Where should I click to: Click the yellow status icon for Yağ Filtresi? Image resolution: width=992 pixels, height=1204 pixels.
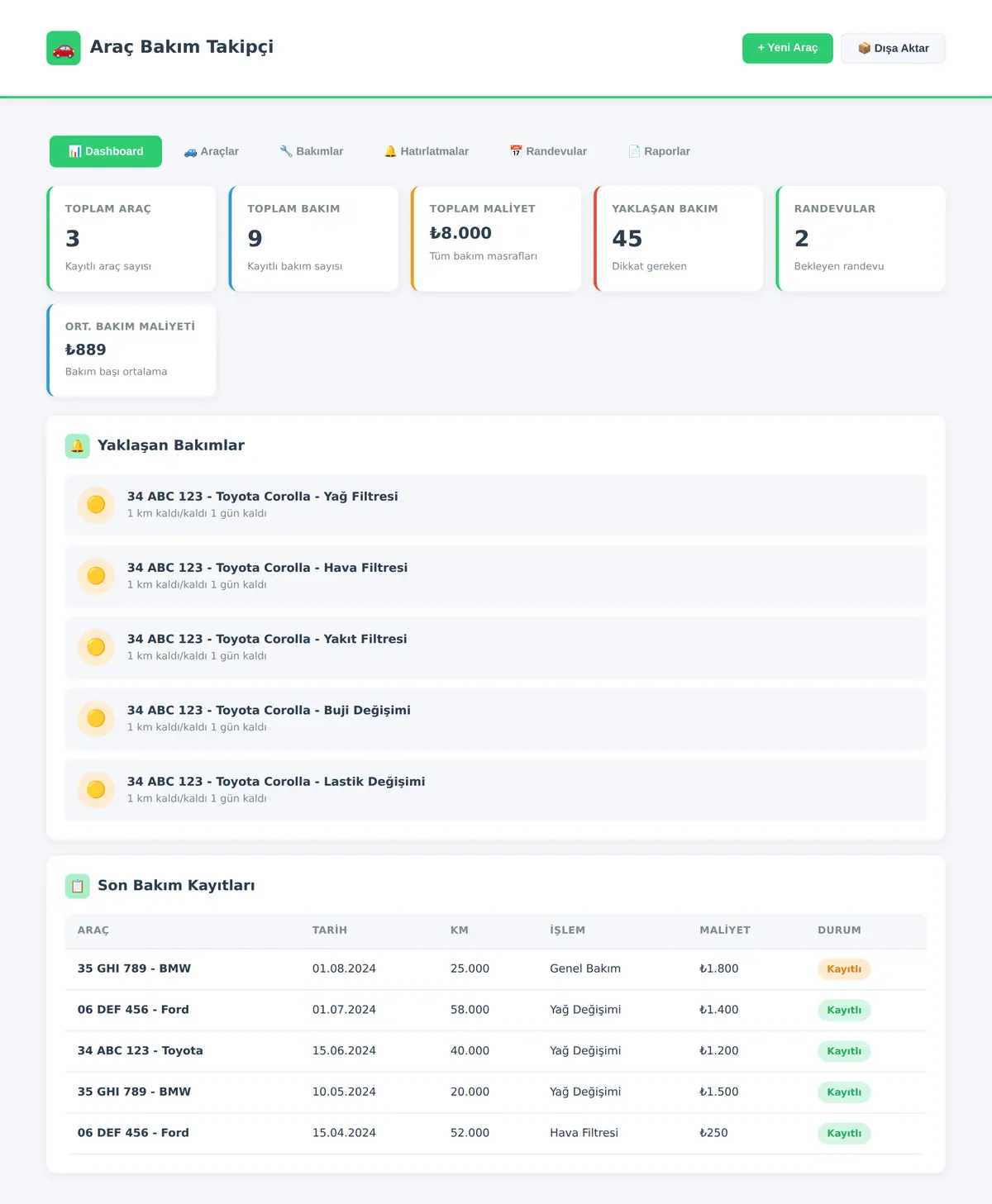(96, 505)
